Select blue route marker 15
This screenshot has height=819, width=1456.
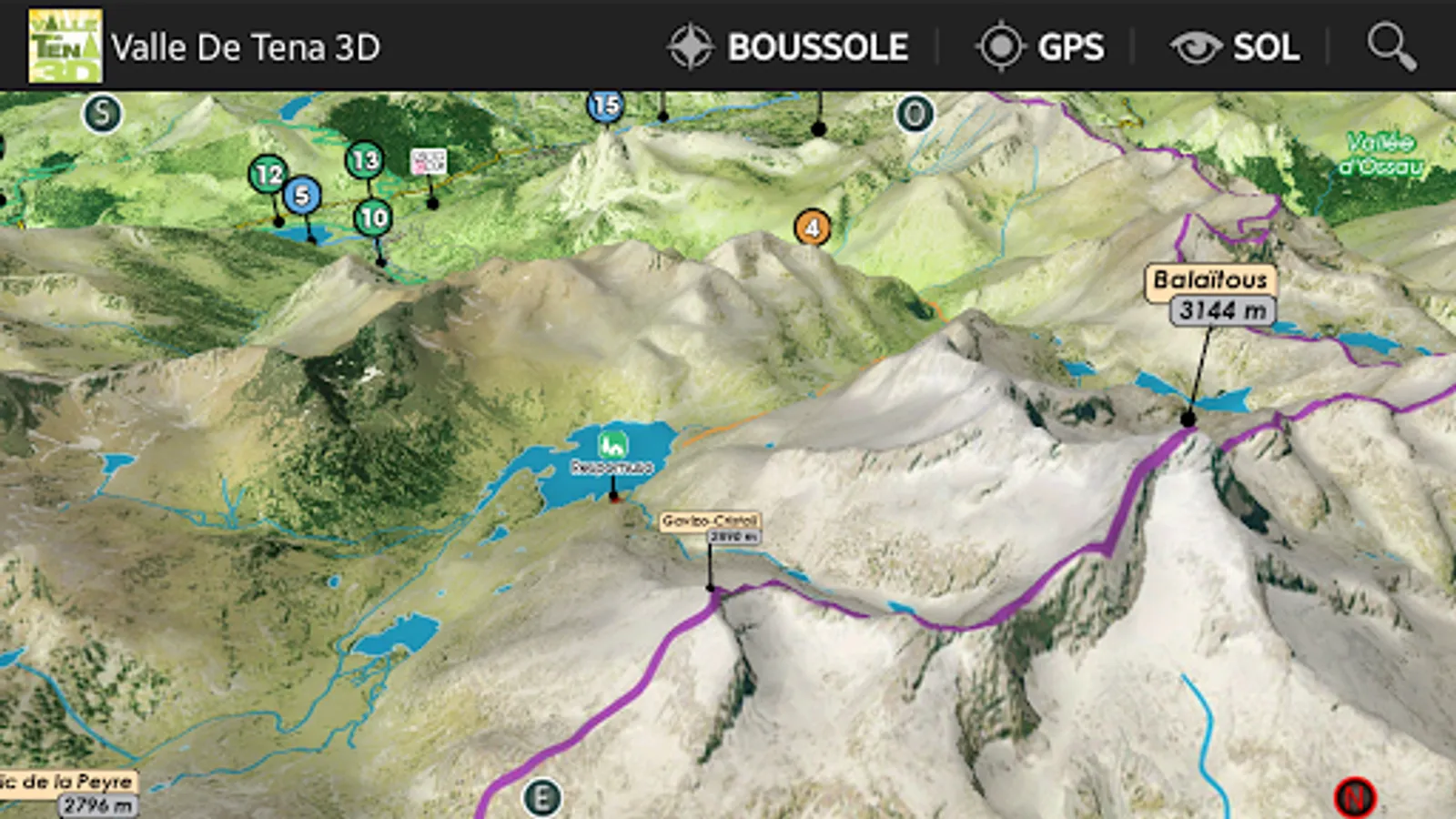click(x=605, y=106)
